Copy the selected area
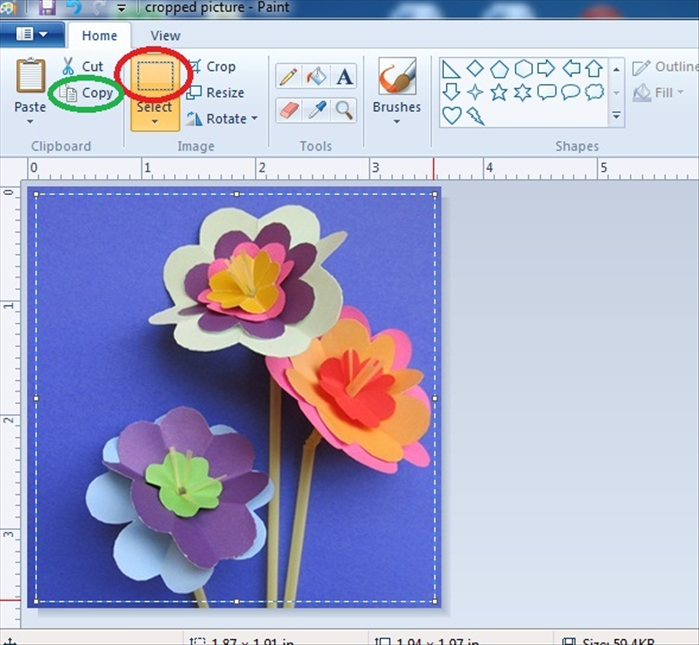The width and height of the screenshot is (699, 645). tap(86, 93)
